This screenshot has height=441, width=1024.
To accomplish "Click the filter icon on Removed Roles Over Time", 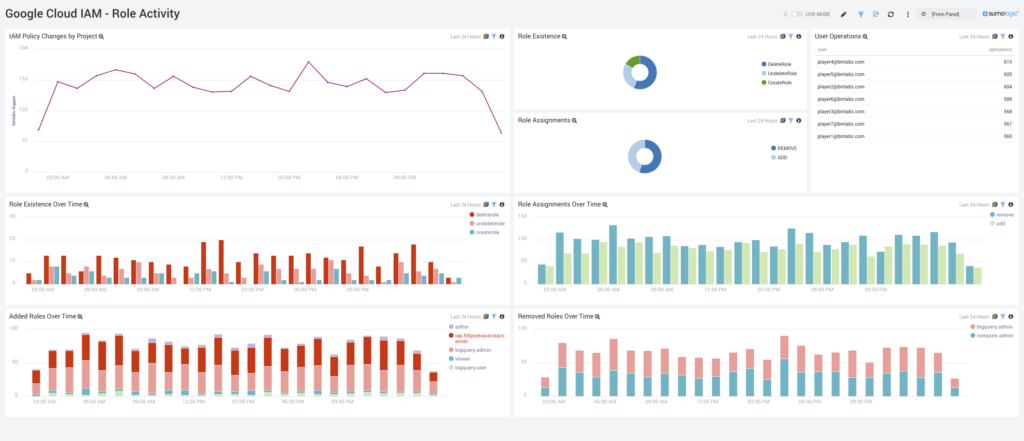I will (x=1002, y=316).
